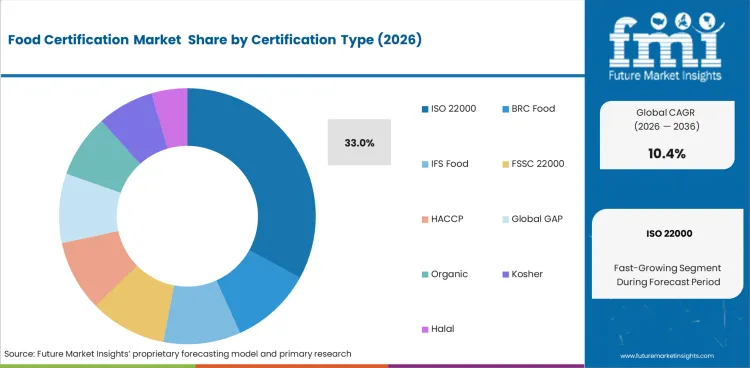Select the Global GAP legend label
750x368 pixels.
click(537, 219)
